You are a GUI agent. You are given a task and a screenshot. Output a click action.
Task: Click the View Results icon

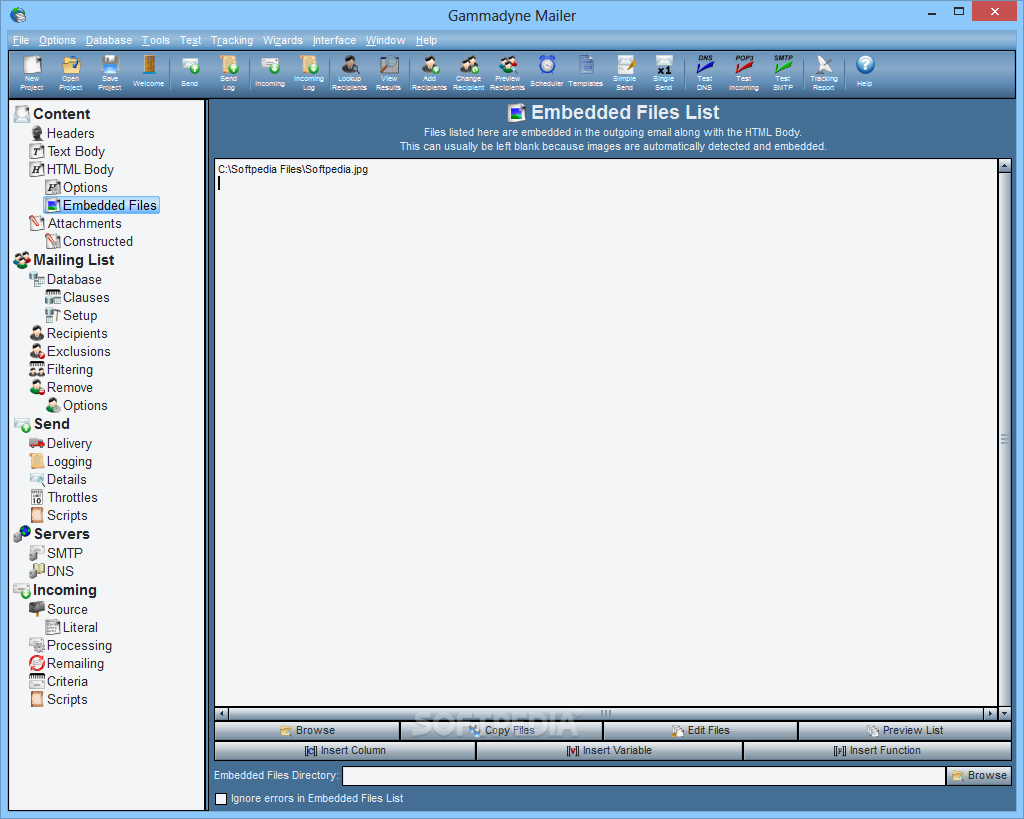coord(389,72)
